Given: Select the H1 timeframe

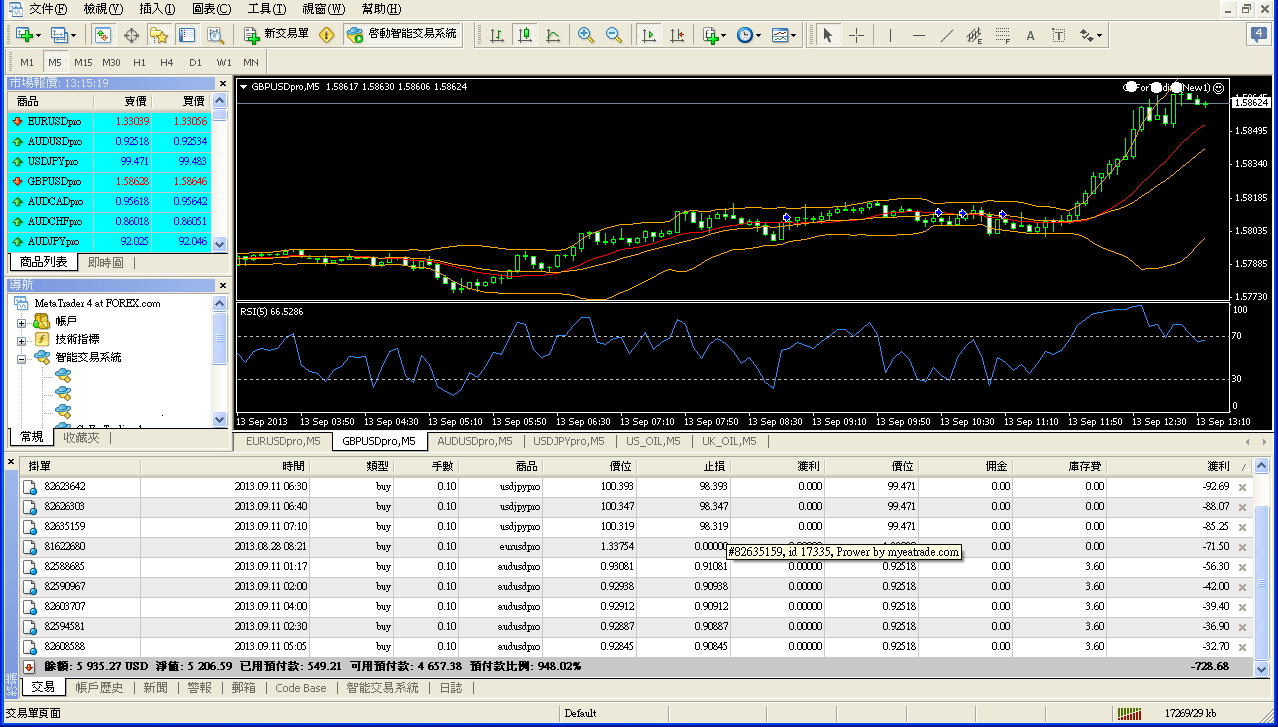Looking at the screenshot, I should (x=139, y=62).
